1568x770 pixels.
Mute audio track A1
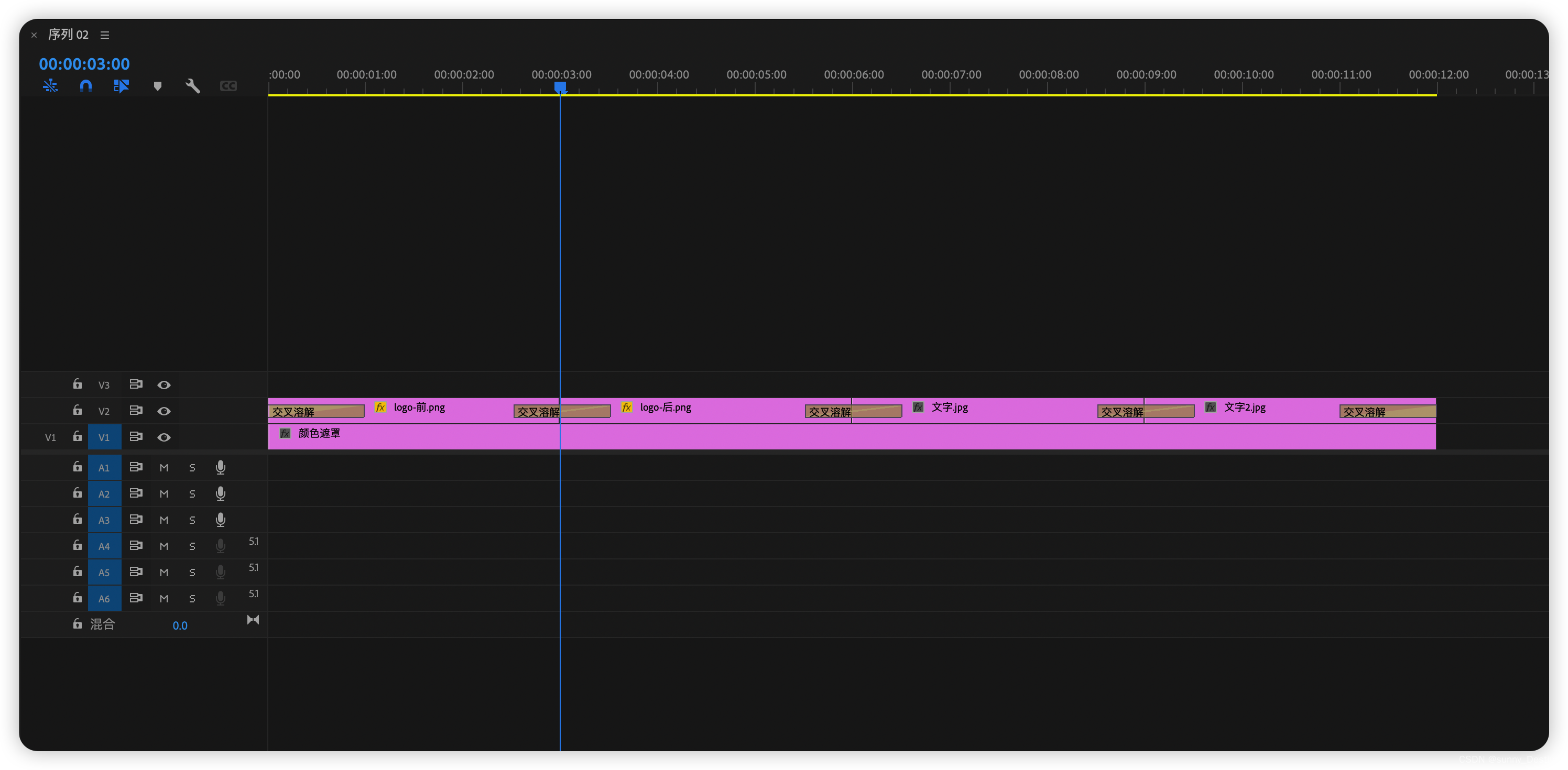[164, 468]
